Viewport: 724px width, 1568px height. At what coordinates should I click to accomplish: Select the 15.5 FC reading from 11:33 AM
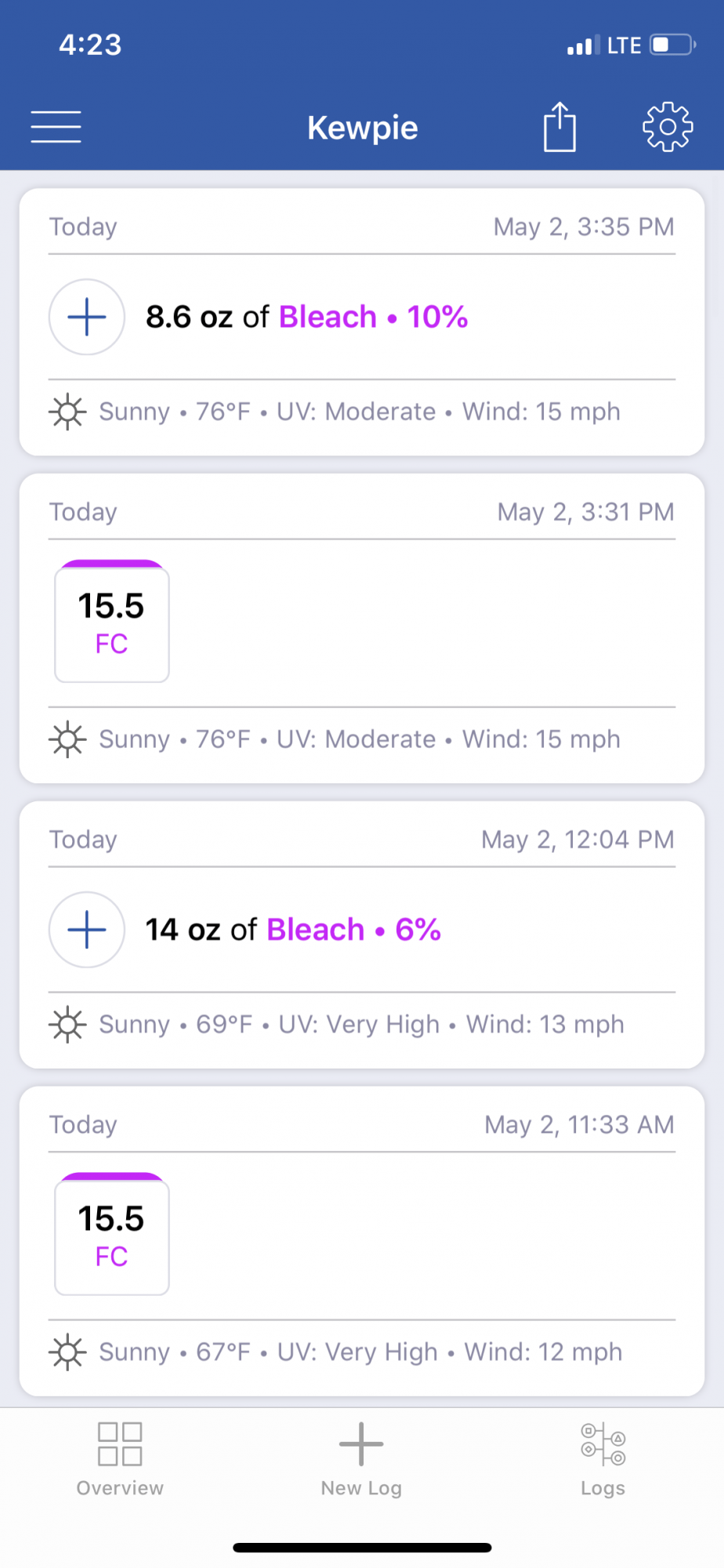point(112,1234)
